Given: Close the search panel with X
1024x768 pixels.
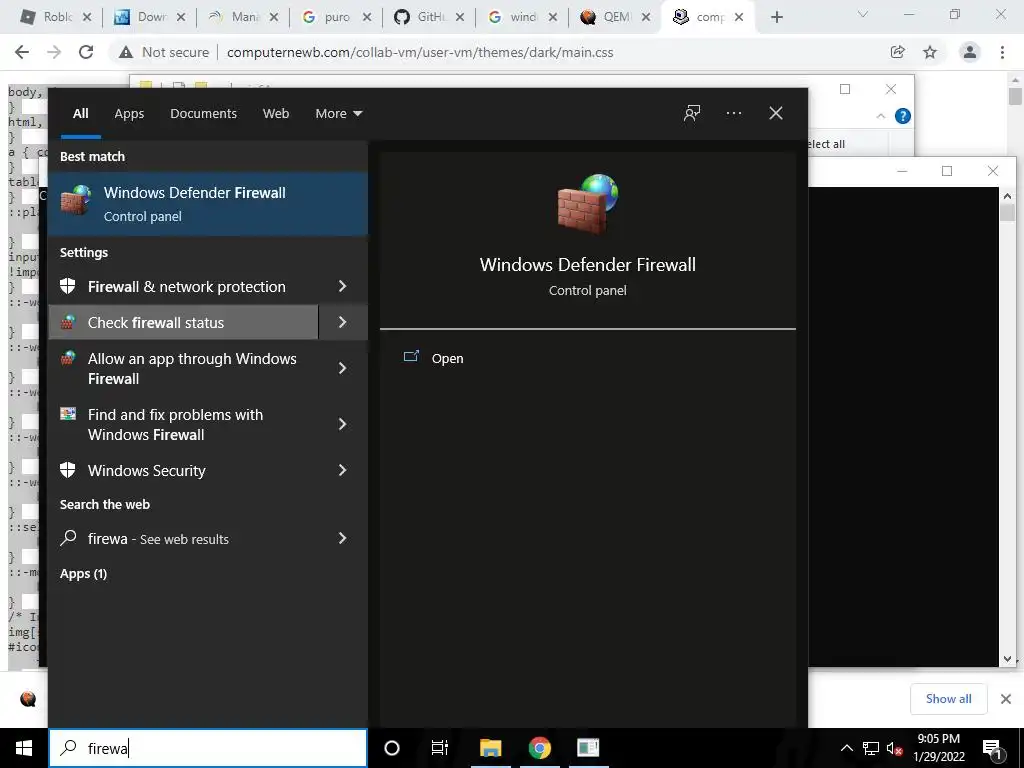Looking at the screenshot, I should click(x=775, y=114).
